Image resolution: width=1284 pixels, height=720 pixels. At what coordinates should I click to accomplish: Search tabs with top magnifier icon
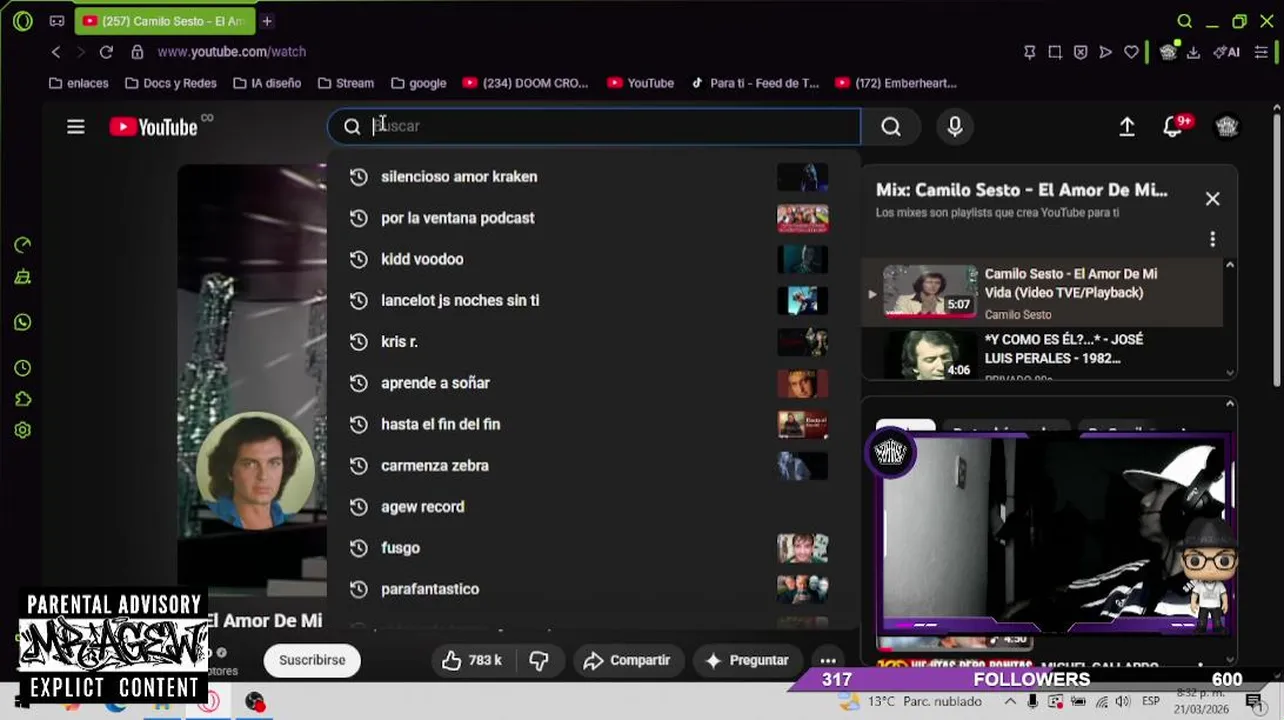pos(1185,21)
